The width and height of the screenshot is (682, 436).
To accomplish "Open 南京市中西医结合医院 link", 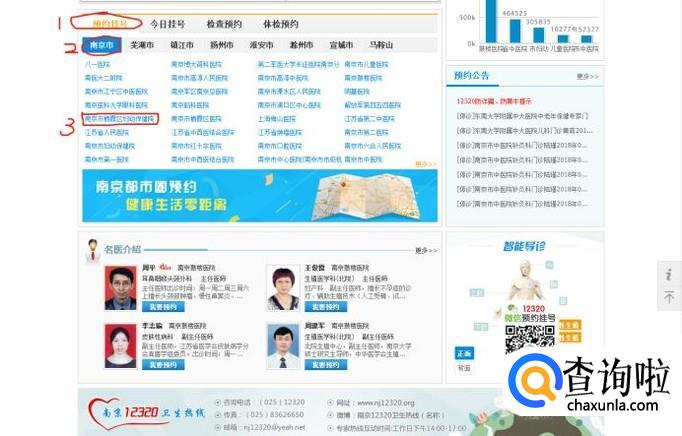I will (x=203, y=159).
